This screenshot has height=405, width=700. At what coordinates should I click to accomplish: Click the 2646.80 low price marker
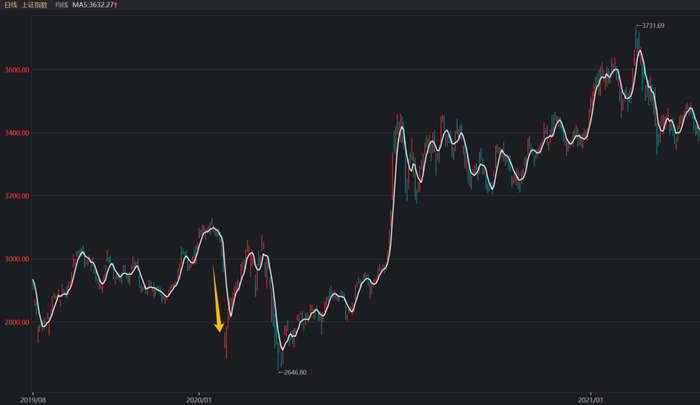click(293, 372)
